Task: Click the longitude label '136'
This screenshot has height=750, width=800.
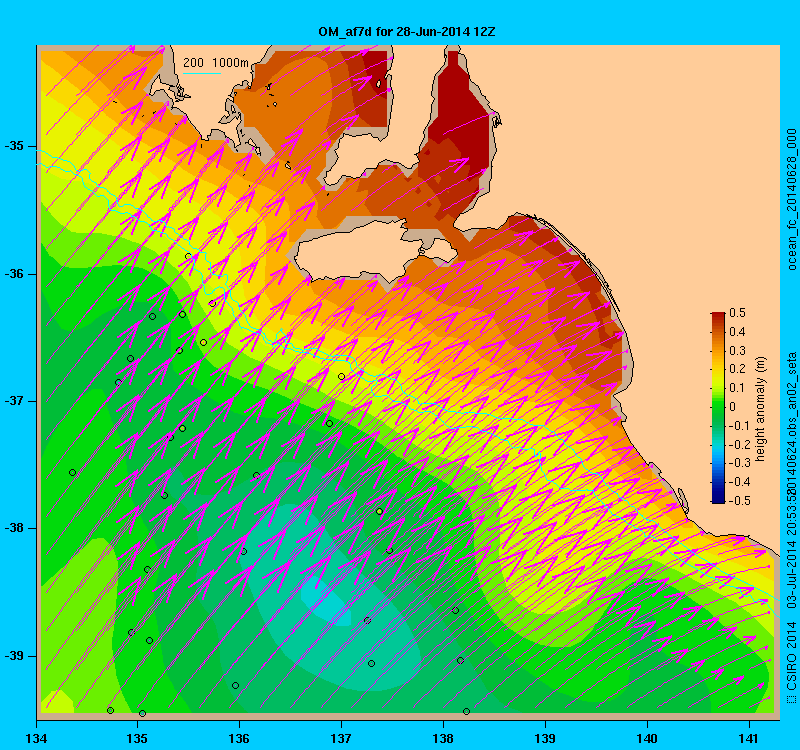Action: pyautogui.click(x=239, y=739)
